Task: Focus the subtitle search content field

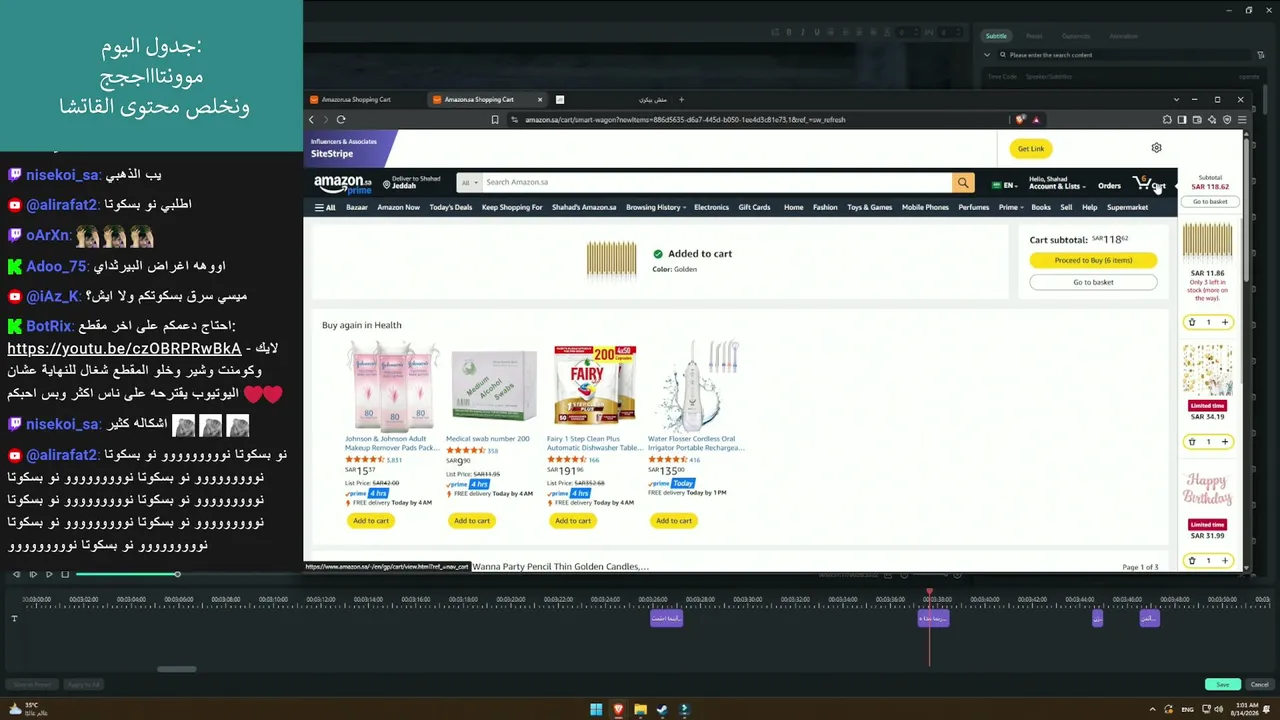Action: (x=1125, y=55)
